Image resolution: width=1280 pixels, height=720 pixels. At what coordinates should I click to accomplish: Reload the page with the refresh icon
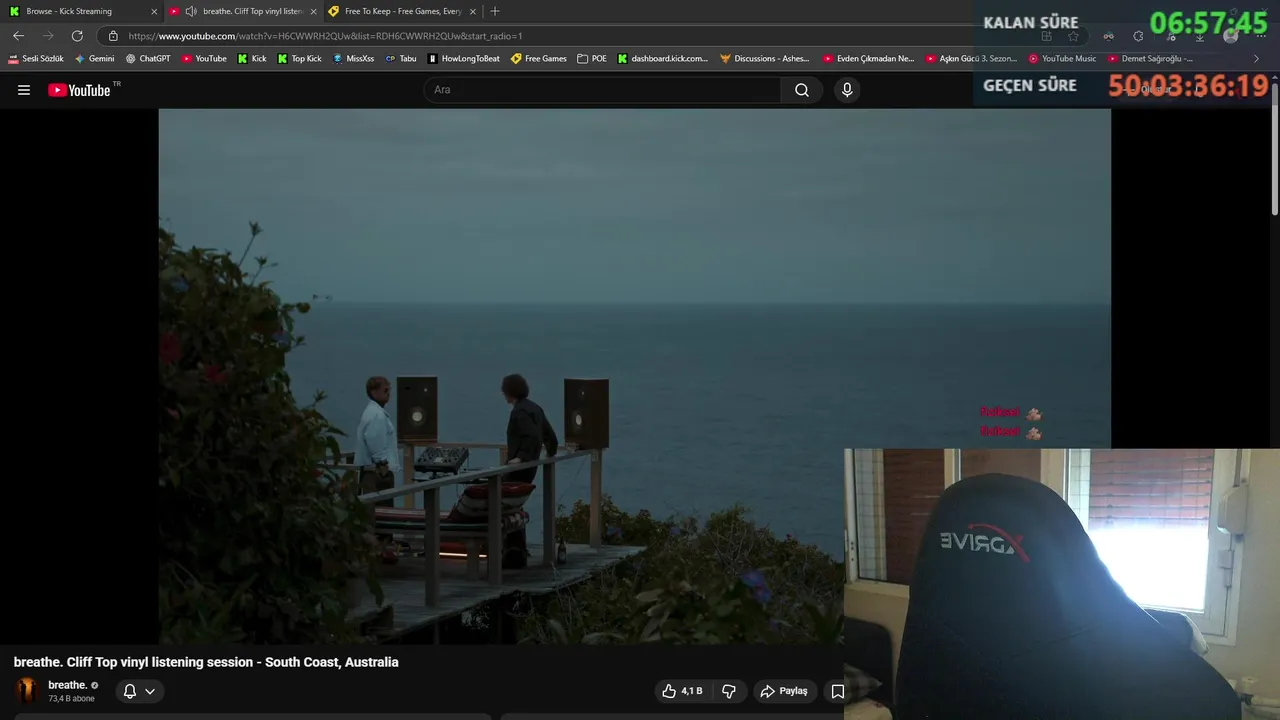click(x=77, y=35)
